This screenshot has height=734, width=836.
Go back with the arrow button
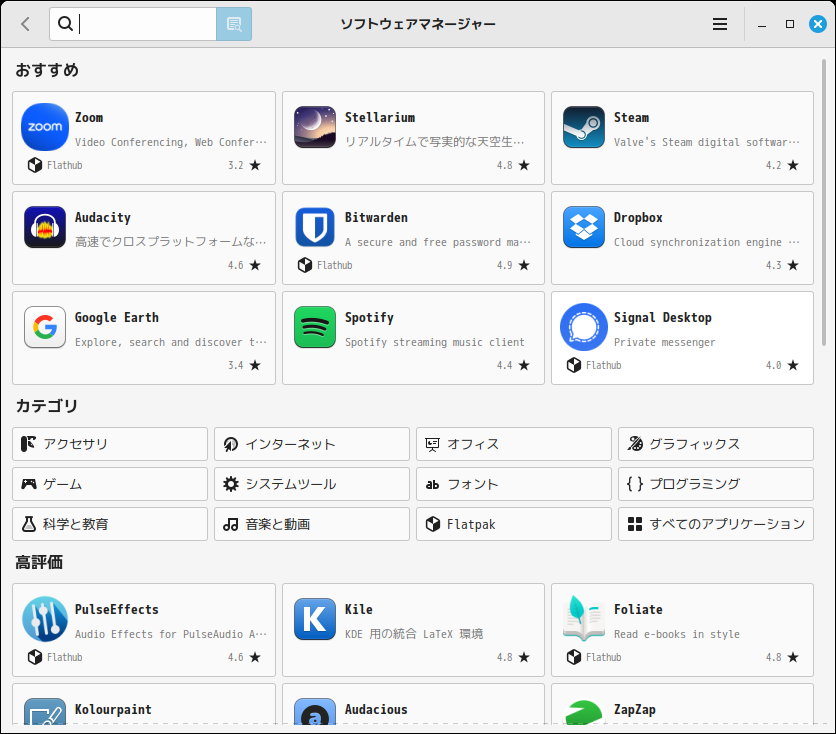click(25, 24)
